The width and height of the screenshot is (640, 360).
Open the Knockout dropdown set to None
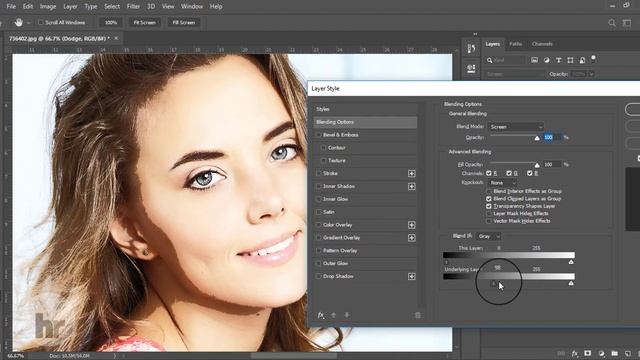(503, 183)
